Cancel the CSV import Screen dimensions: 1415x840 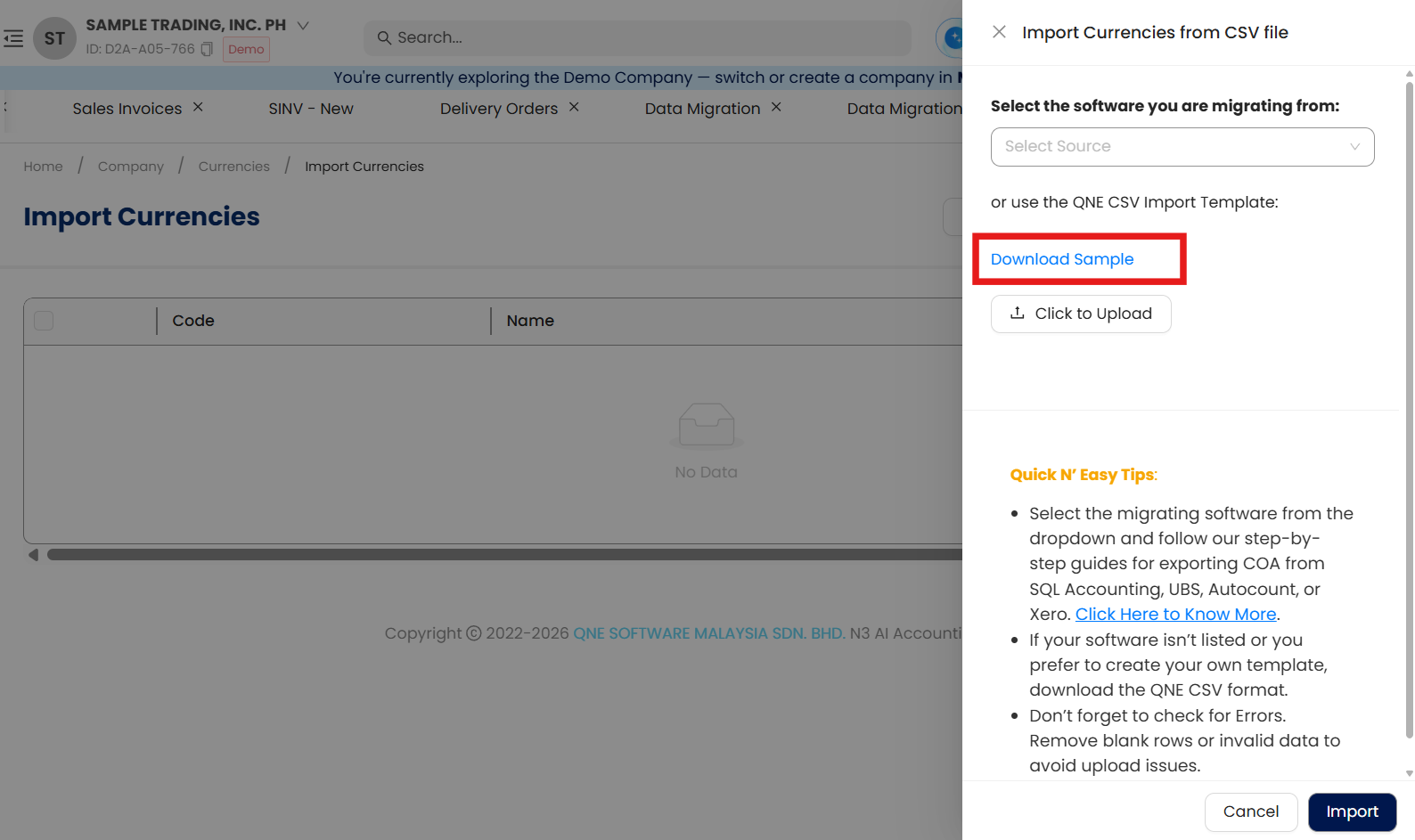1250,811
